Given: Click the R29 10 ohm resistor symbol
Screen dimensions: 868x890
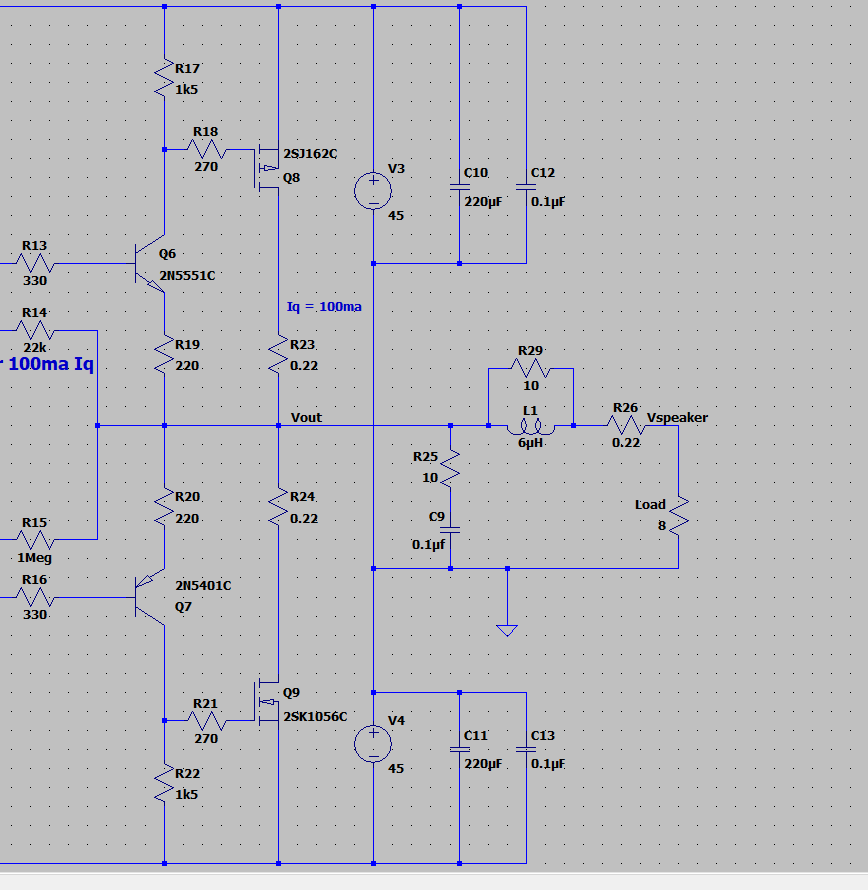Looking at the screenshot, I should tap(531, 368).
